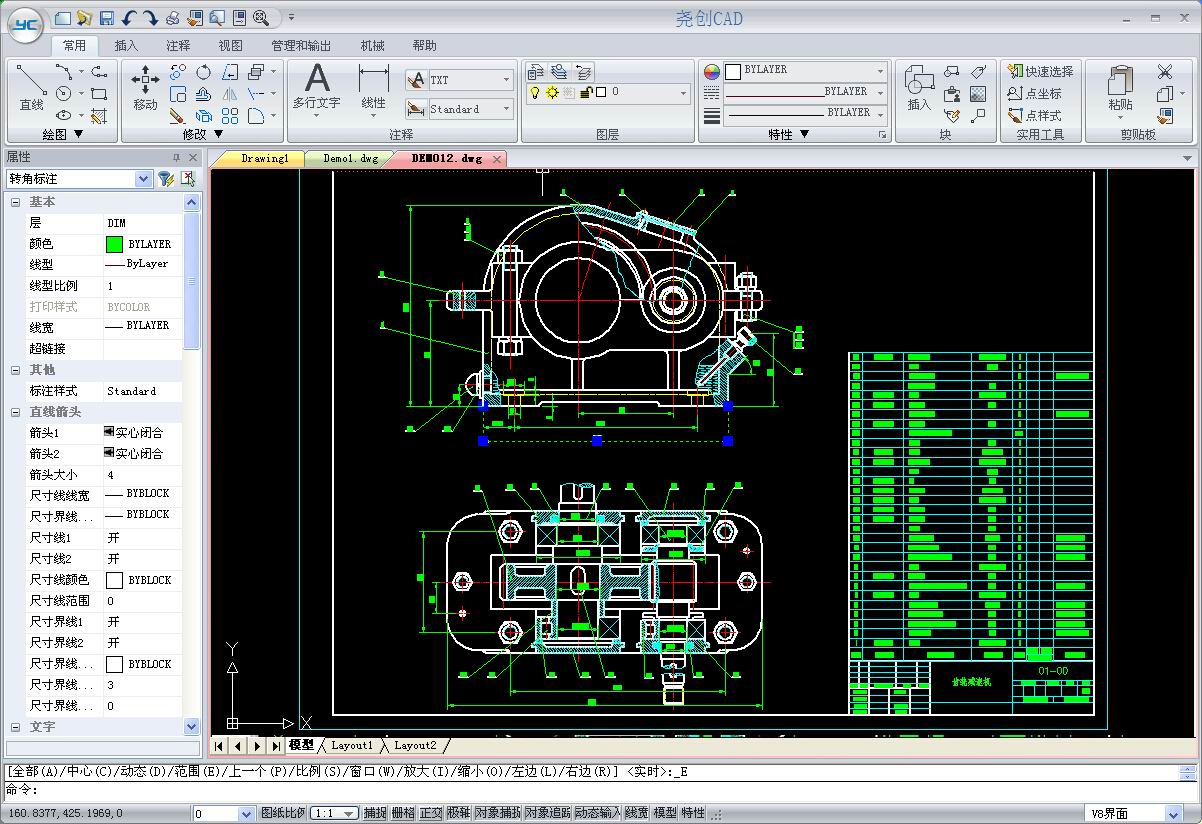The width and height of the screenshot is (1202, 824).
Task: Toggle Grid (栅格) in status bar
Action: coord(402,813)
